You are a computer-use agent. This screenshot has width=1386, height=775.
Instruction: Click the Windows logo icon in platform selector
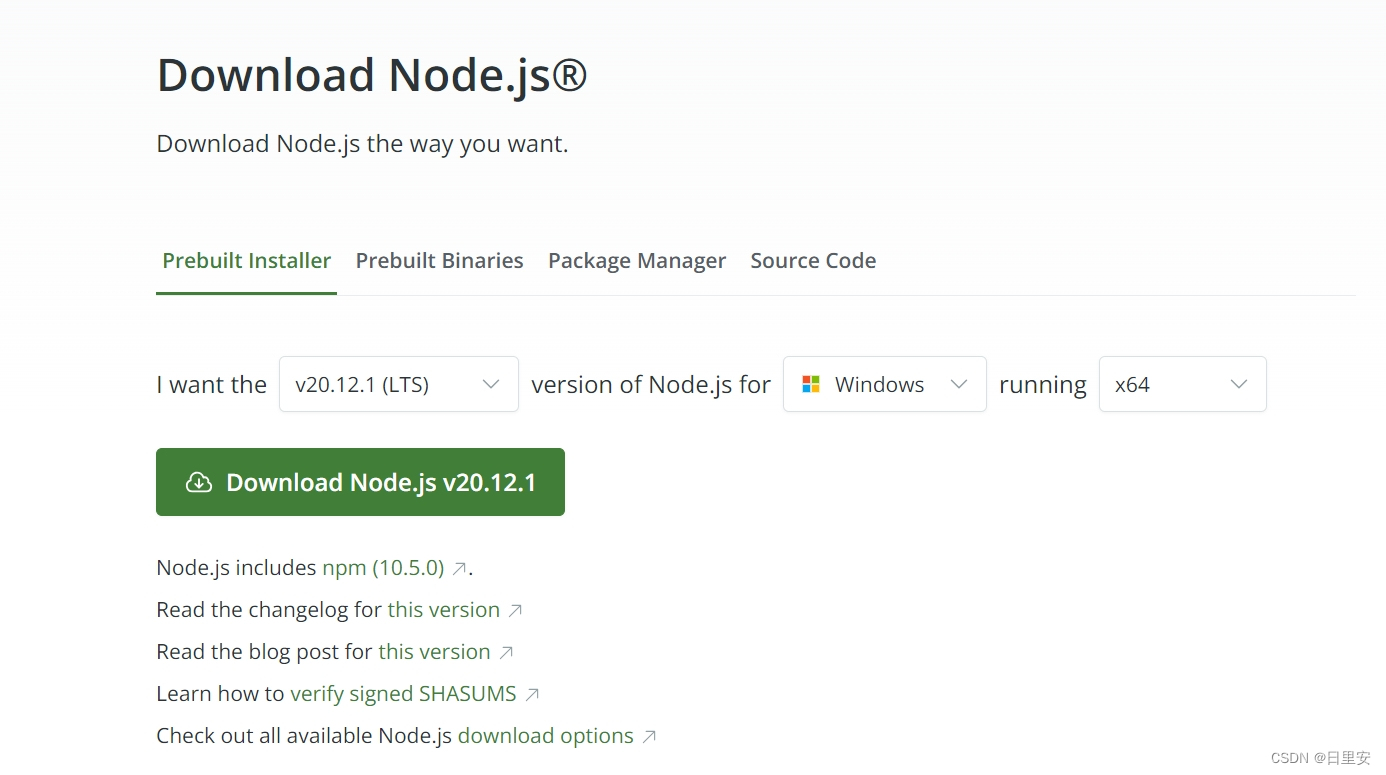click(x=811, y=384)
